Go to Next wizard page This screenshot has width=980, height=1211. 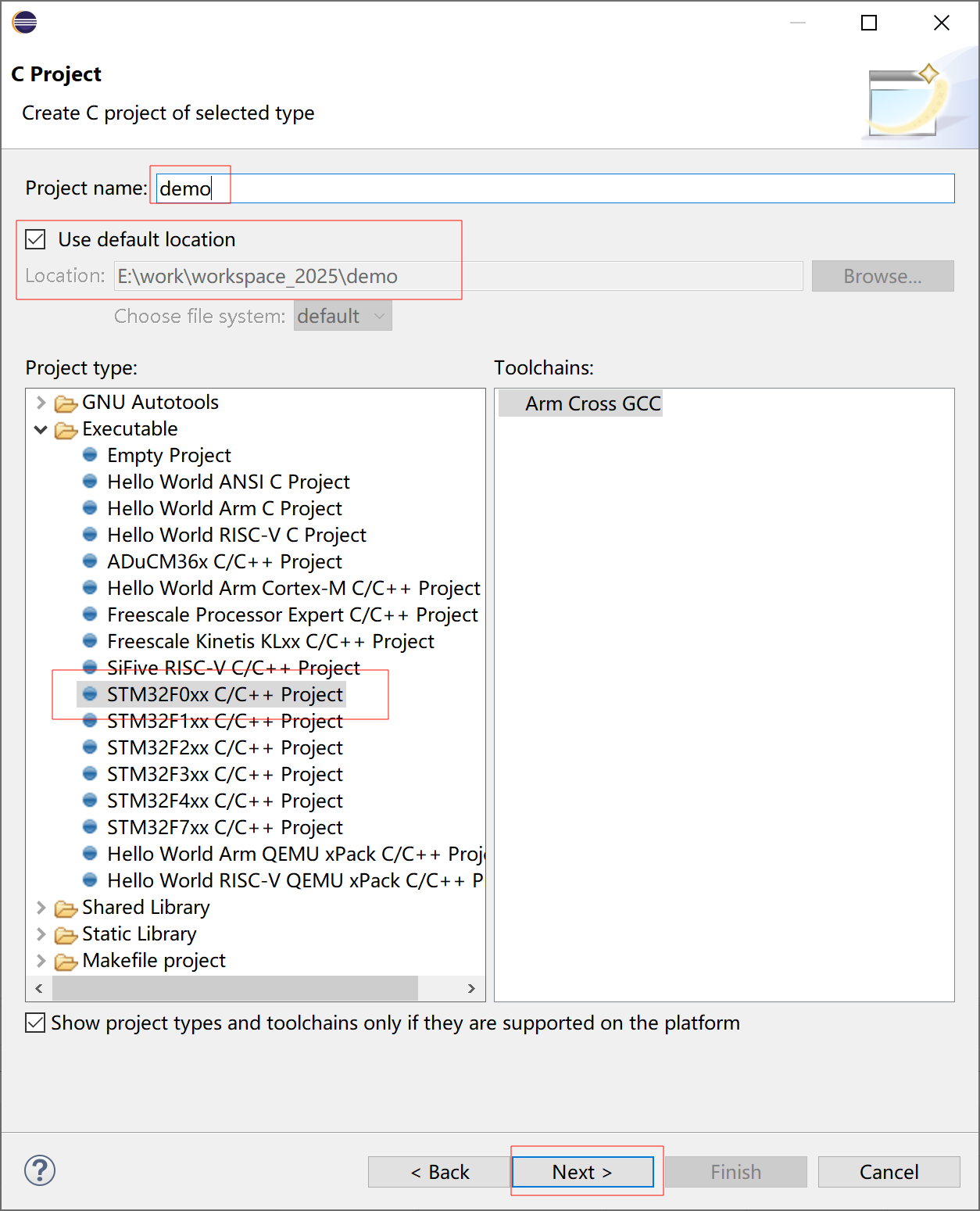click(x=582, y=1172)
